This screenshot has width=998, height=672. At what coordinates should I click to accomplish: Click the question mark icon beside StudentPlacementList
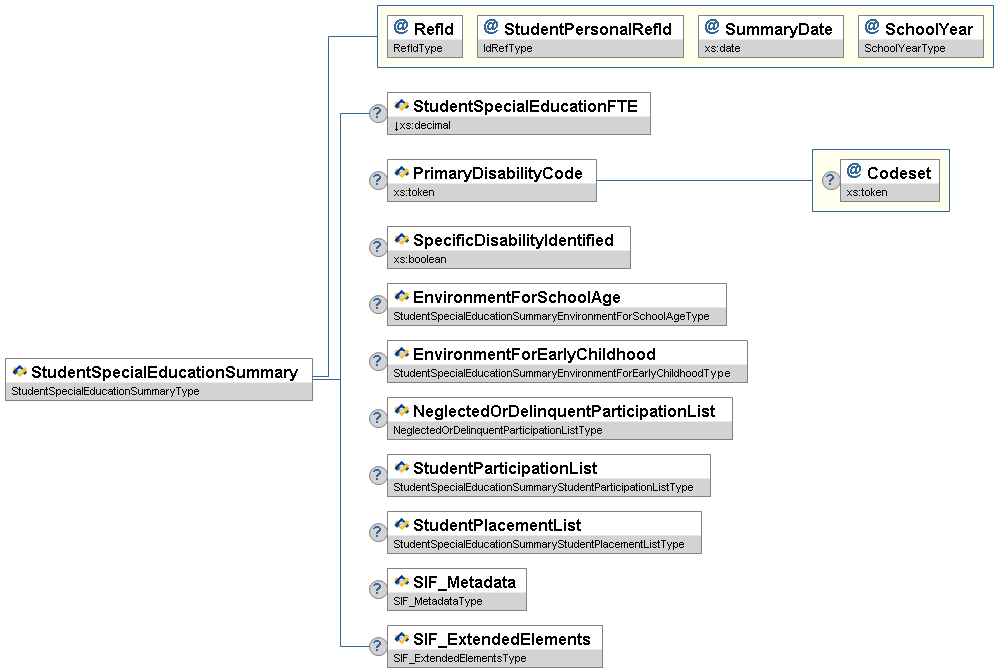point(377,533)
